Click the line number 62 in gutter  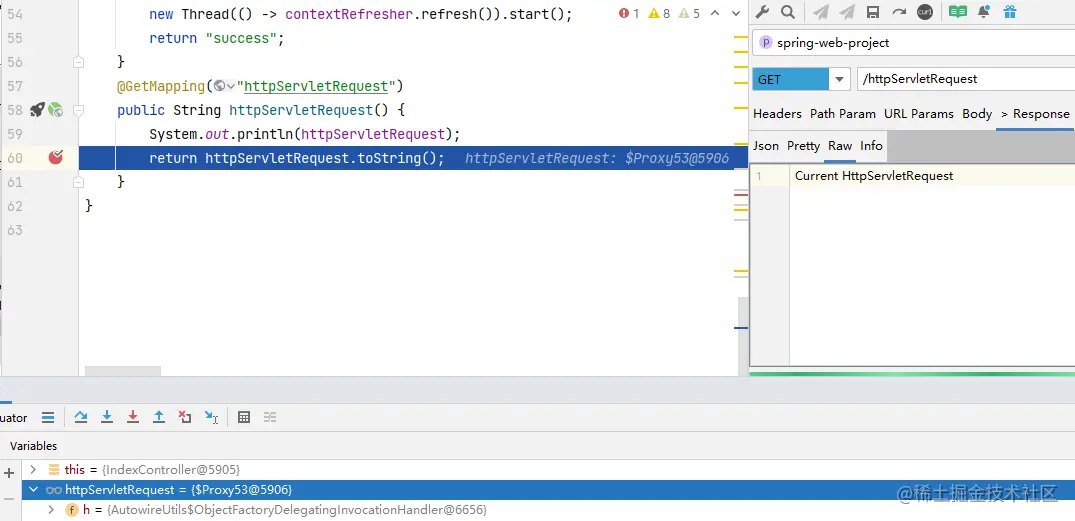tap(14, 206)
